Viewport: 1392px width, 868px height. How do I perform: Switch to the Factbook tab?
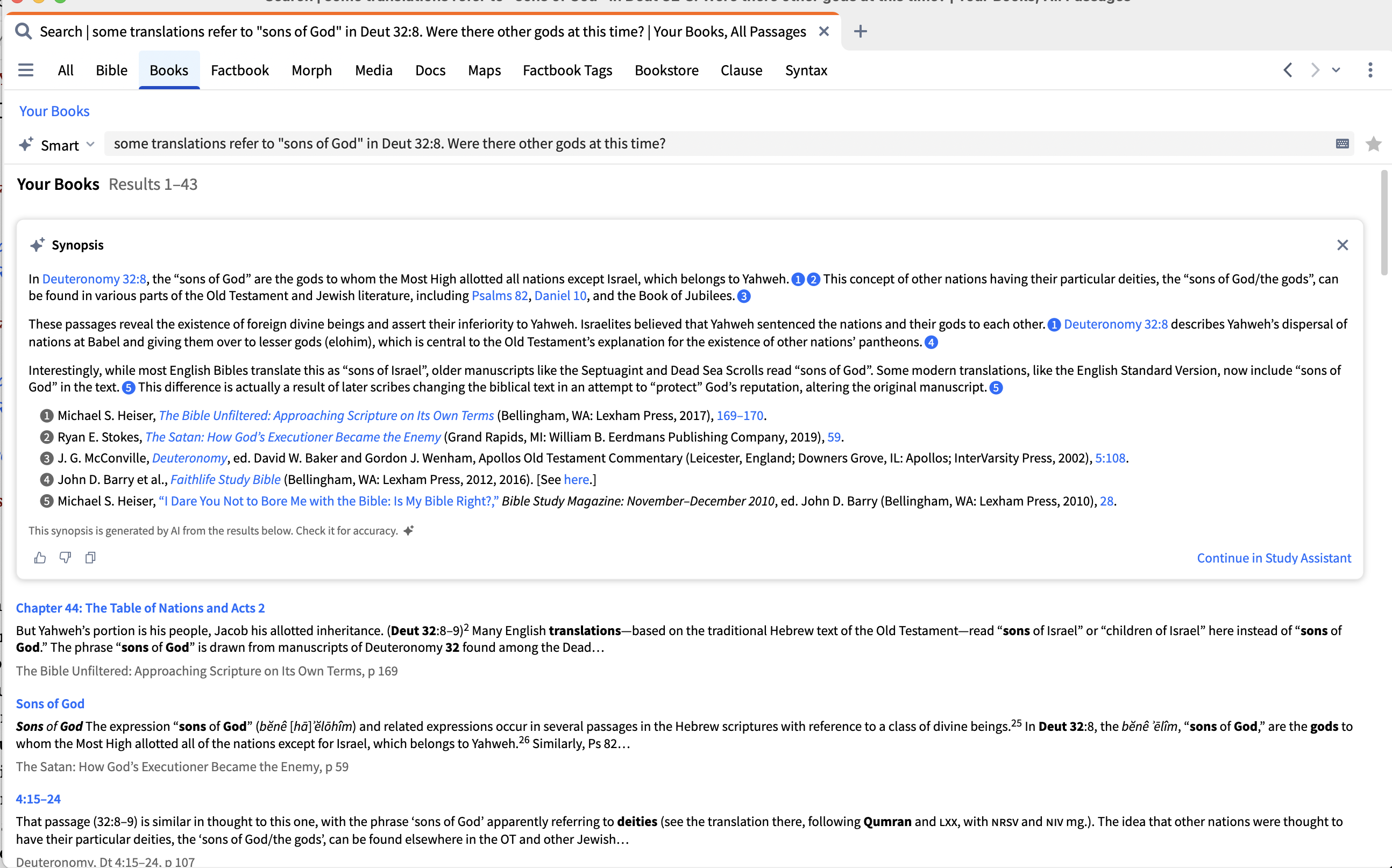point(239,70)
